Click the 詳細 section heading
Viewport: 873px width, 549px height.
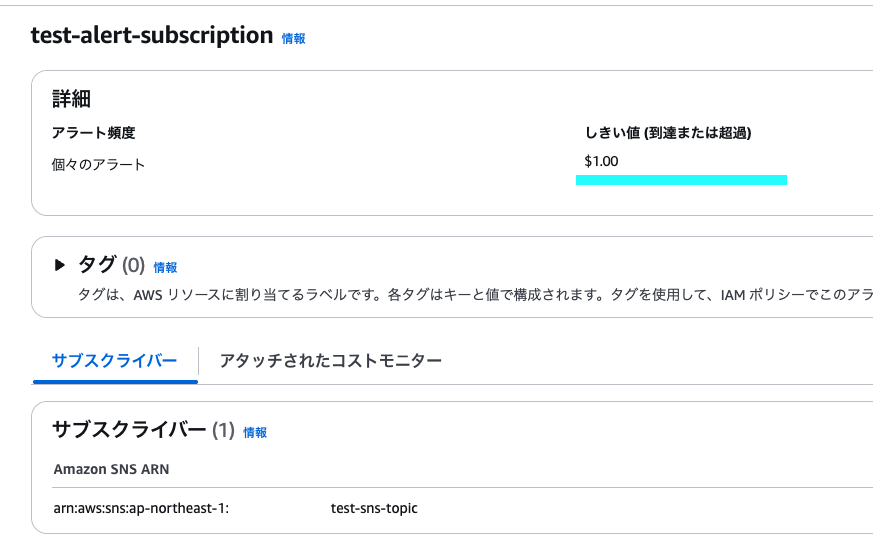click(x=71, y=99)
